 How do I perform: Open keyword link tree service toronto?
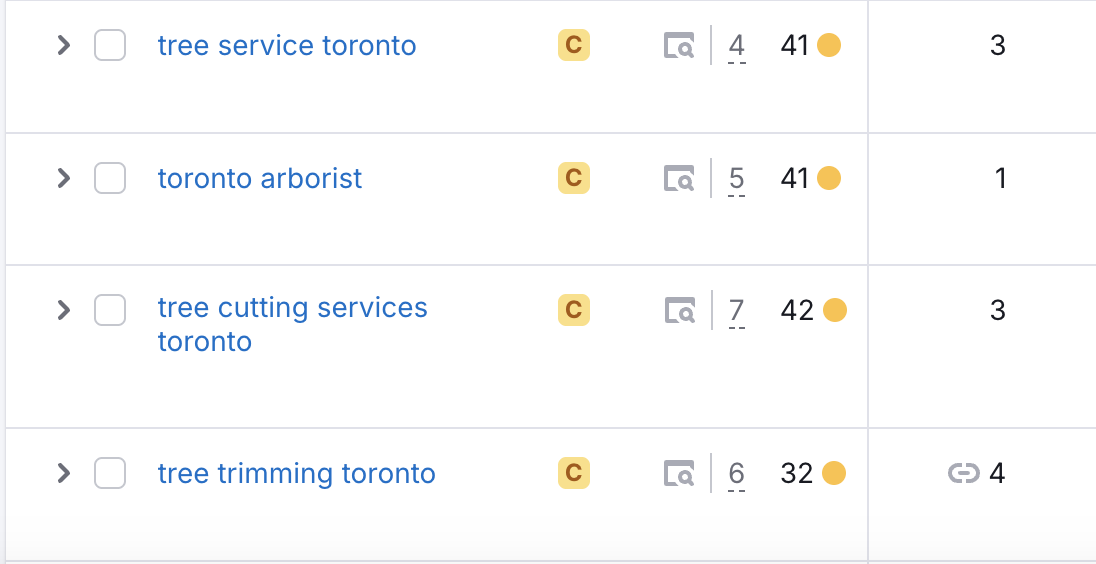point(287,46)
